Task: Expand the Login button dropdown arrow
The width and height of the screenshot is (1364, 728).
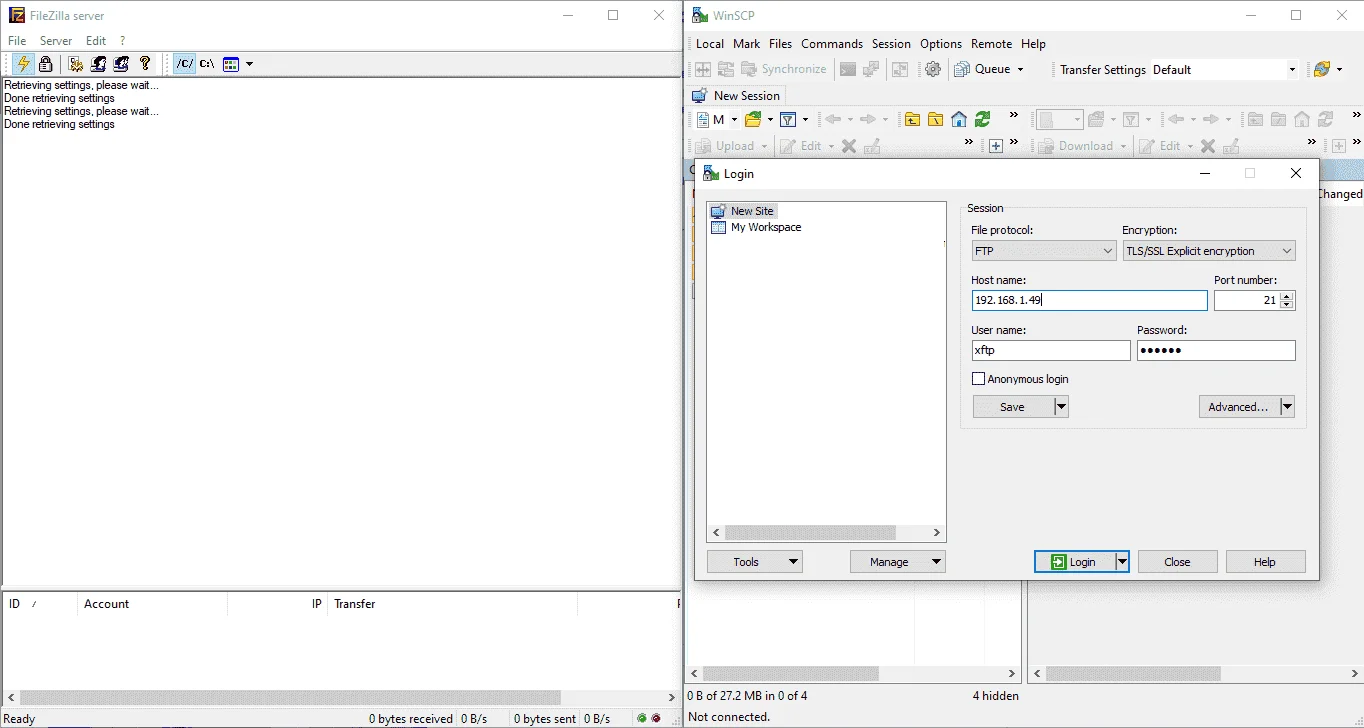Action: [x=1122, y=562]
